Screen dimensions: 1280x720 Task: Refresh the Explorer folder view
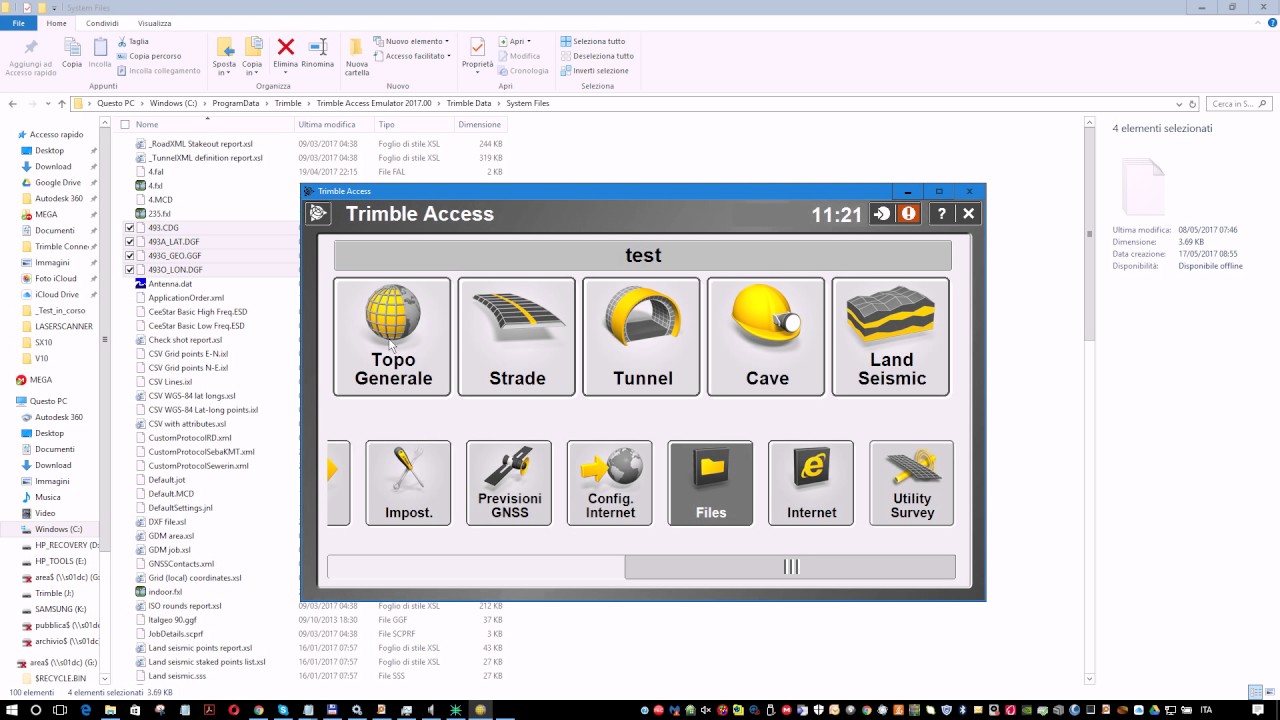[1192, 104]
